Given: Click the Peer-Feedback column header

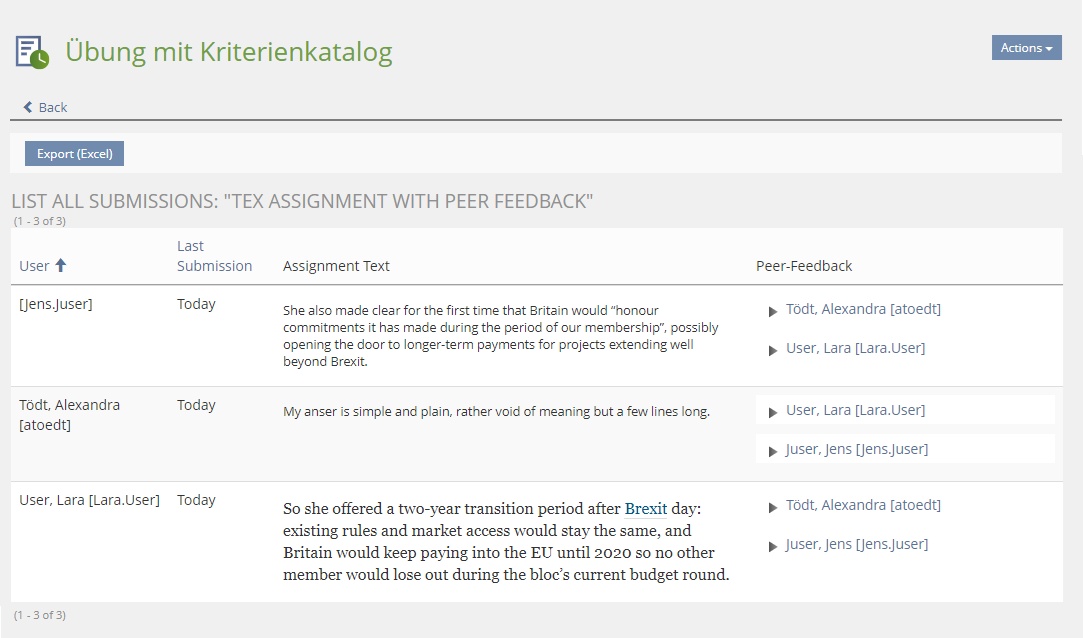Looking at the screenshot, I should [x=804, y=266].
